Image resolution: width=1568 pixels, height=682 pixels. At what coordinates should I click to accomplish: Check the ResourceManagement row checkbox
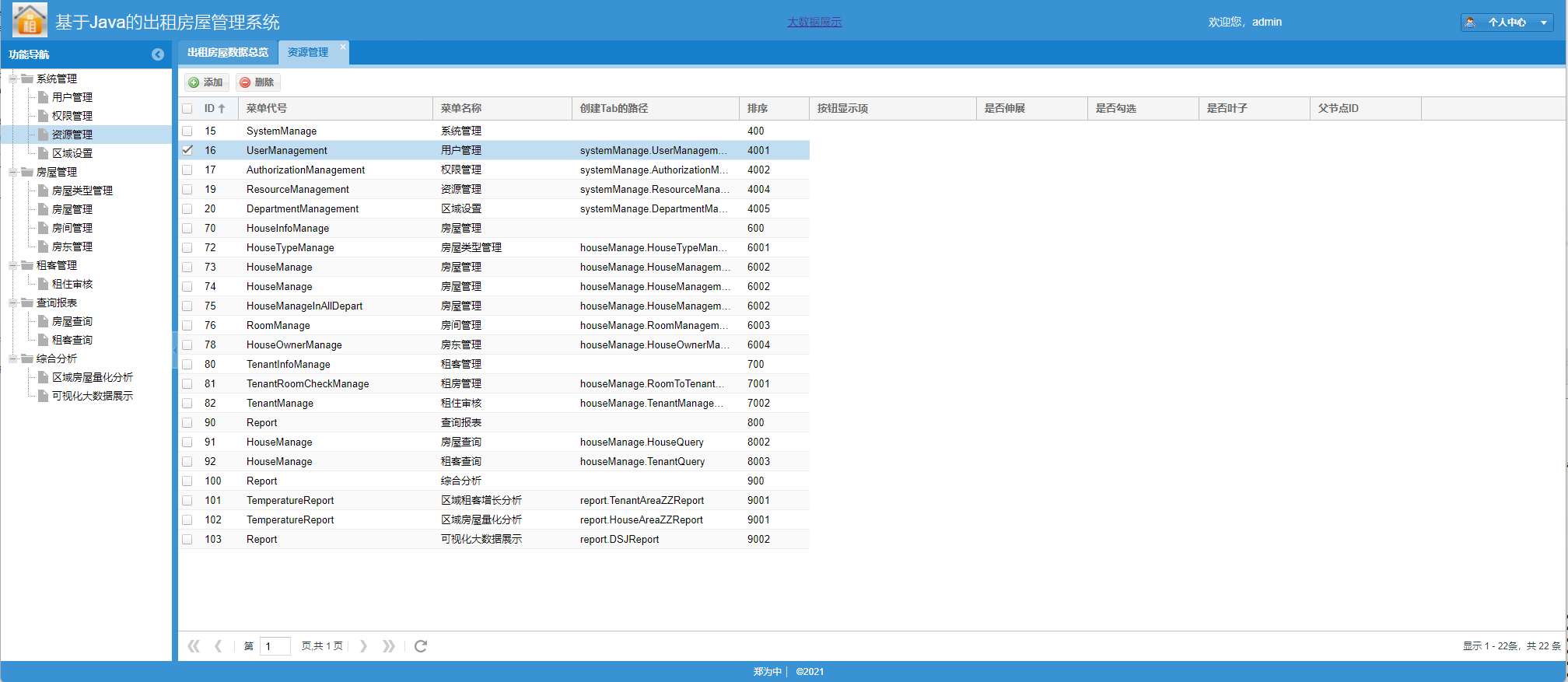(187, 190)
